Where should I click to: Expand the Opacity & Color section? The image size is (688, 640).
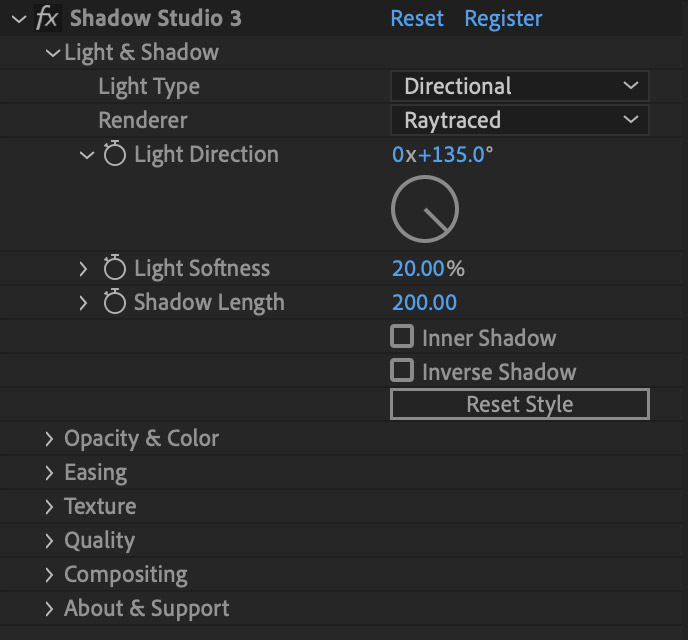(x=49, y=439)
